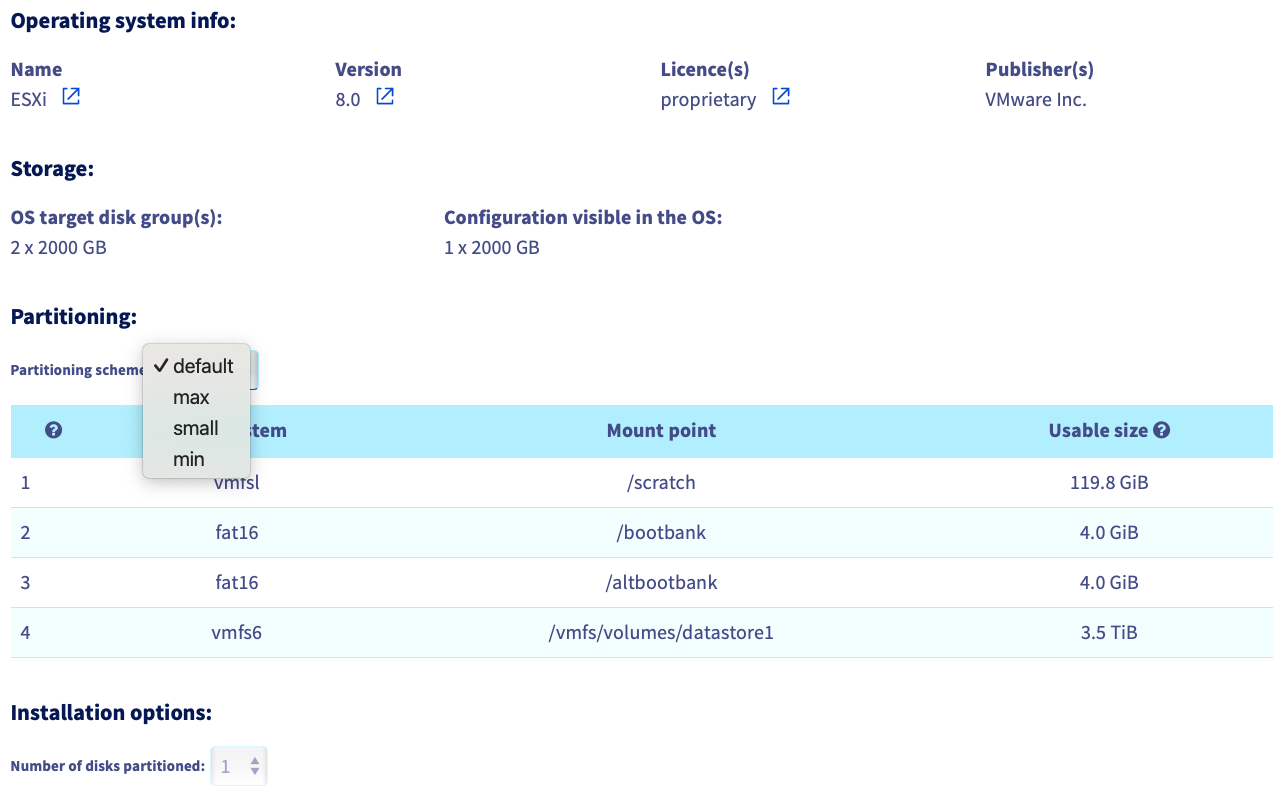
Task: Click the Number of disks partitioned stepper
Action: point(239,767)
